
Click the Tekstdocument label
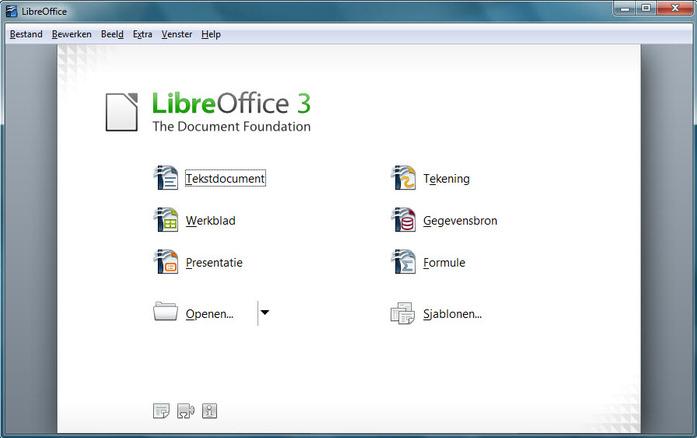click(x=225, y=178)
